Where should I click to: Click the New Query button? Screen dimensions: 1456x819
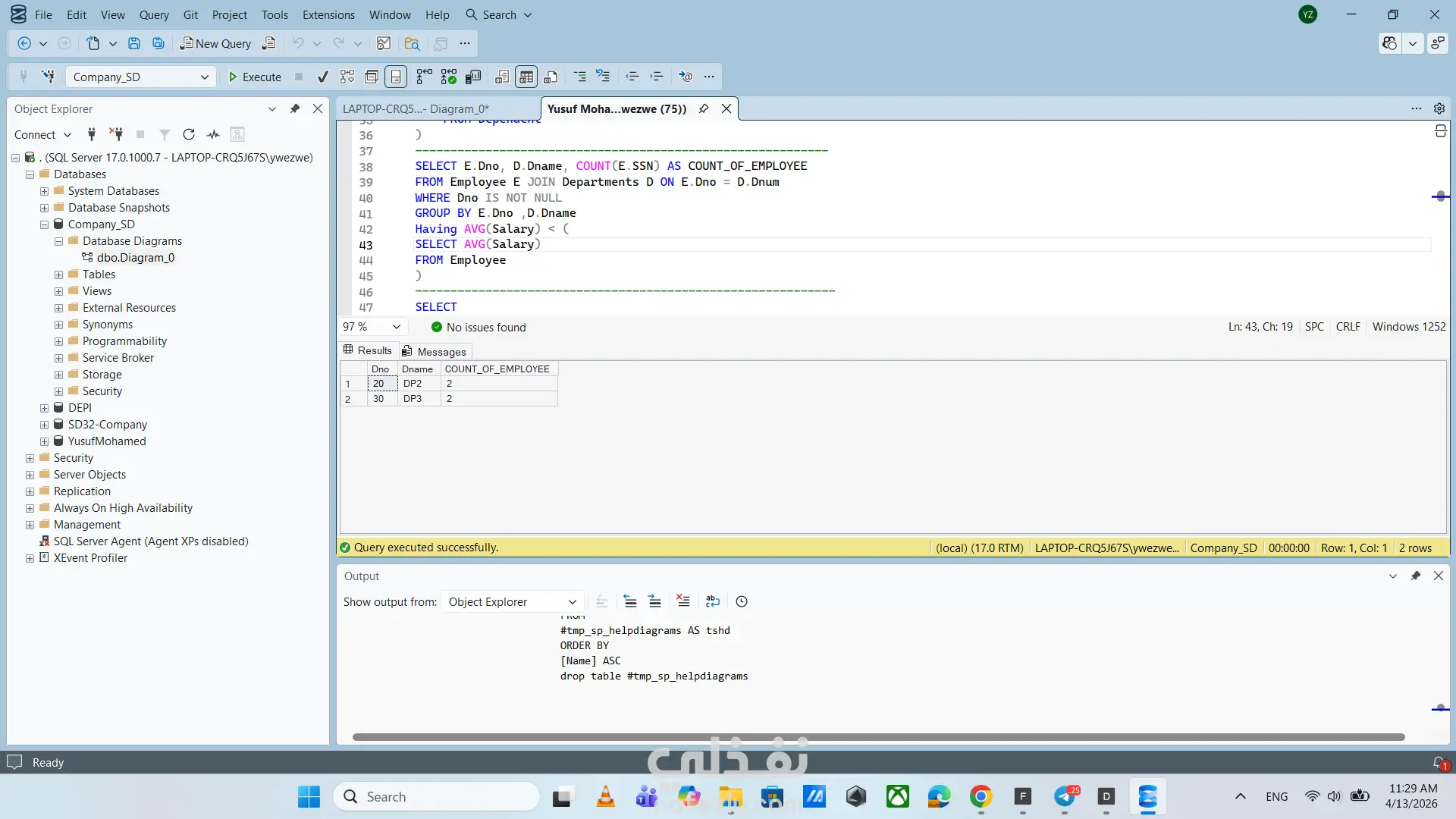tap(215, 43)
